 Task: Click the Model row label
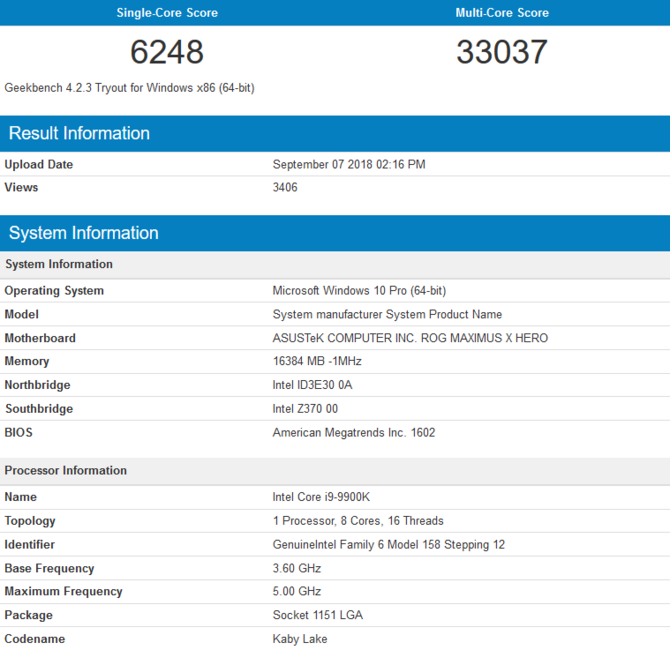[21, 315]
